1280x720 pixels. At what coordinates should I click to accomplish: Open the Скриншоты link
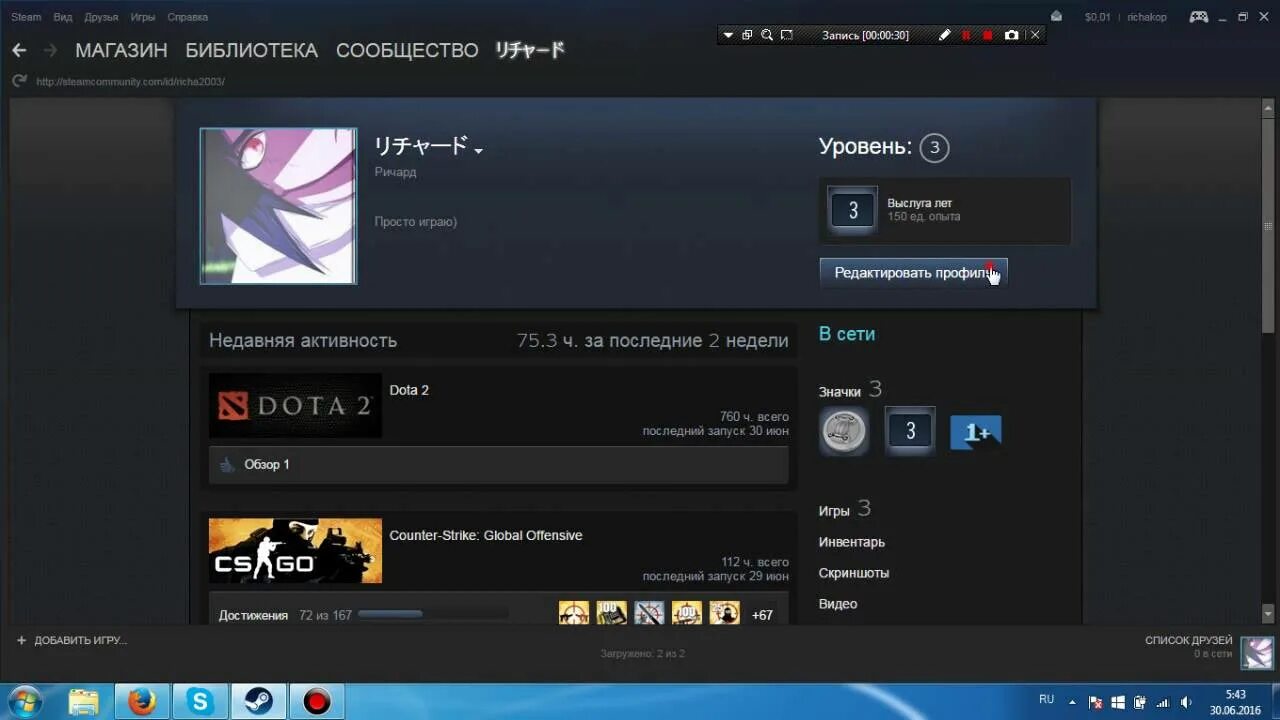tap(854, 573)
